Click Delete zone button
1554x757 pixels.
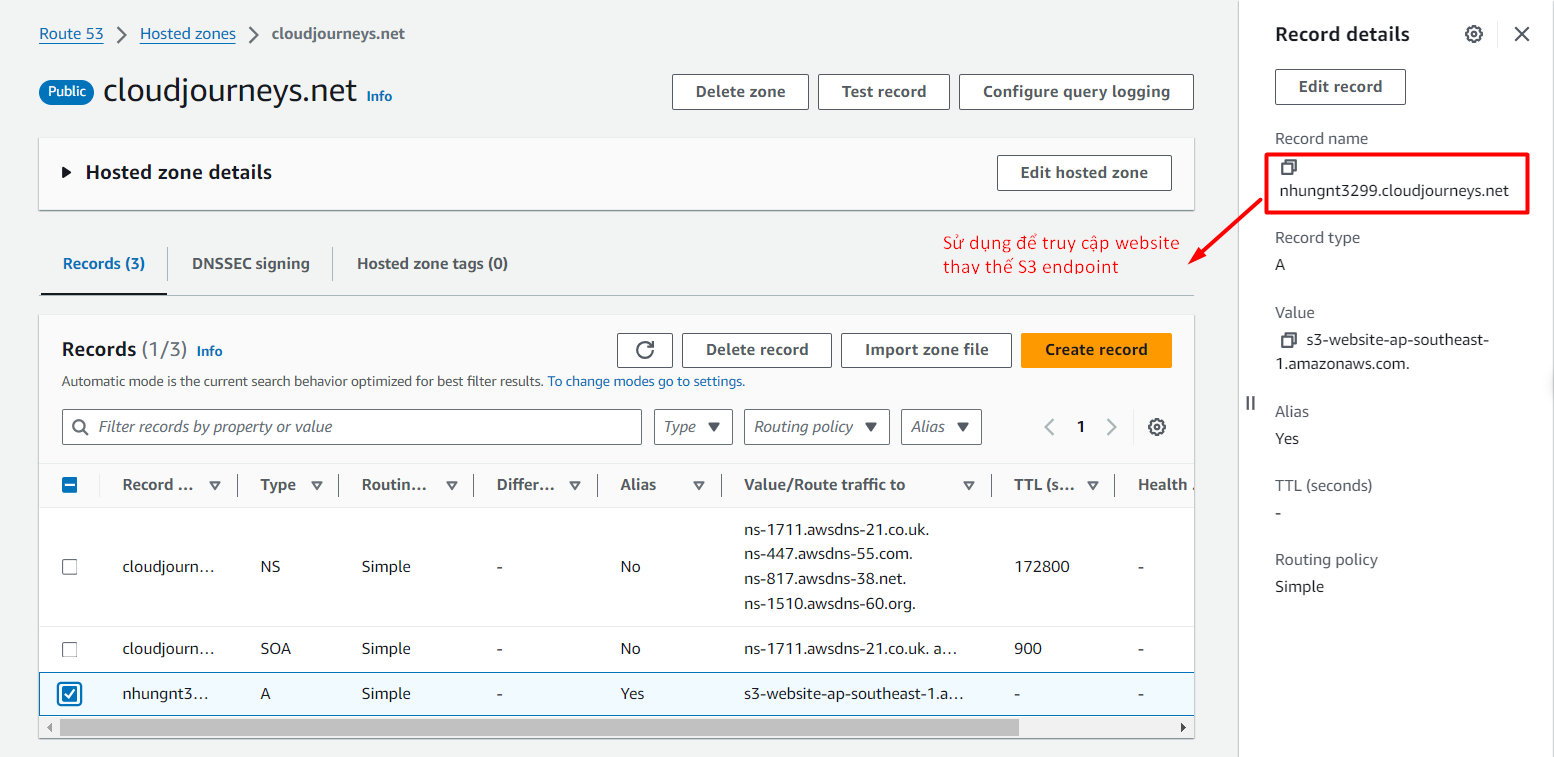[x=740, y=91]
